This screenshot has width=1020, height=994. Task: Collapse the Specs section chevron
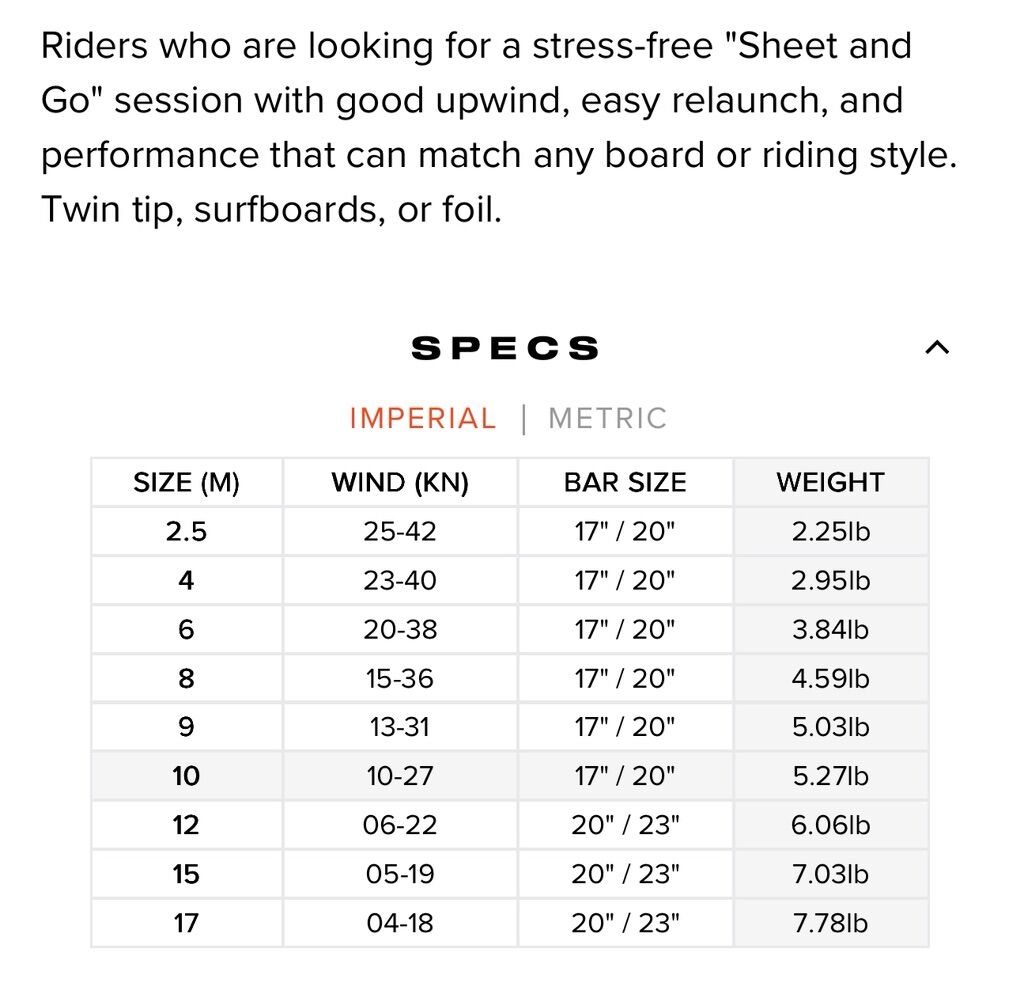[x=936, y=348]
